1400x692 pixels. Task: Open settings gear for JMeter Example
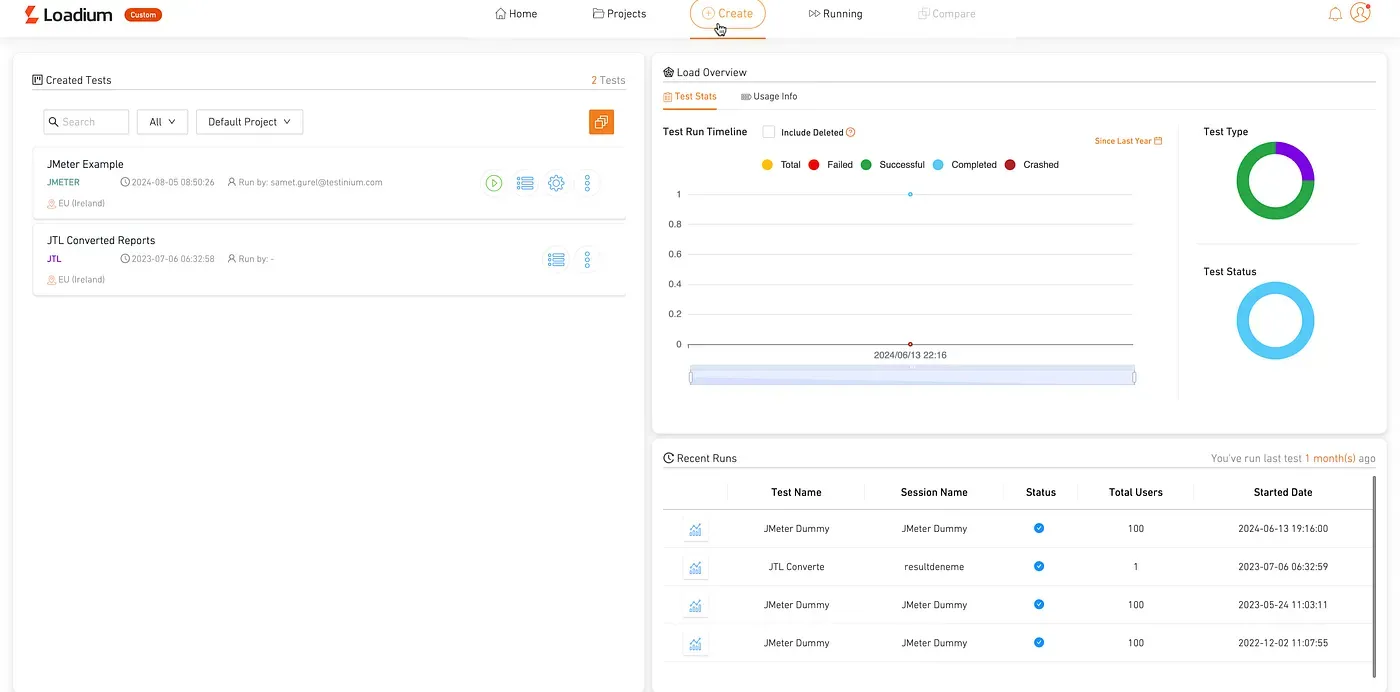pyautogui.click(x=556, y=183)
